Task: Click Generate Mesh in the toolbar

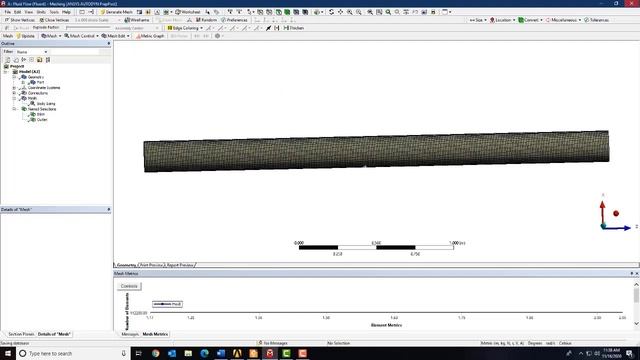Action: coord(116,12)
